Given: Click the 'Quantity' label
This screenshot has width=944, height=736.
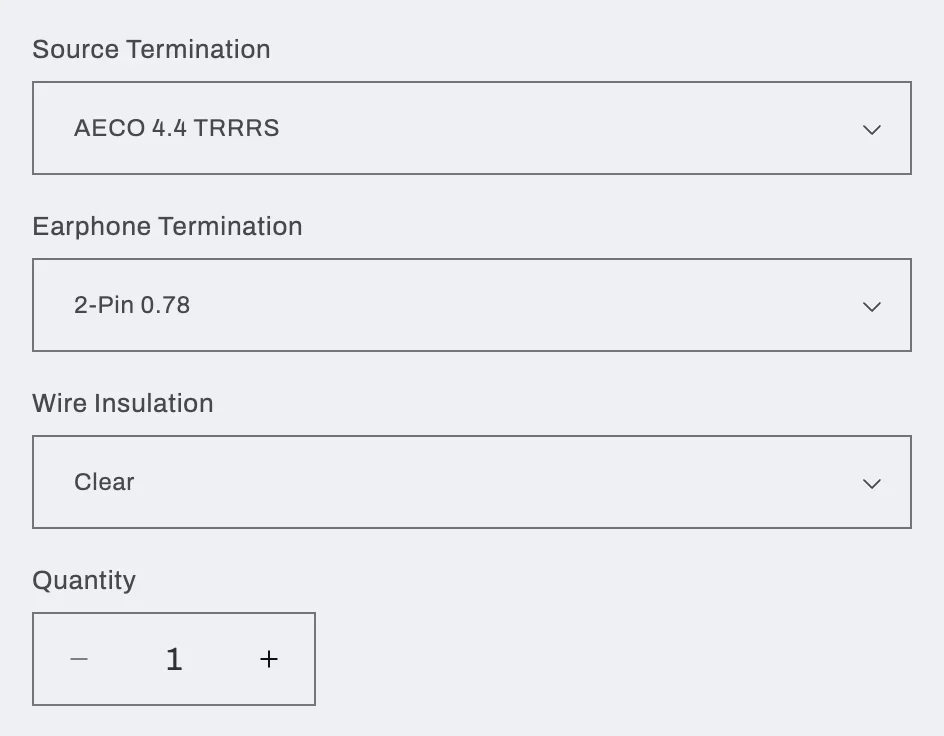Looking at the screenshot, I should 84,580.
